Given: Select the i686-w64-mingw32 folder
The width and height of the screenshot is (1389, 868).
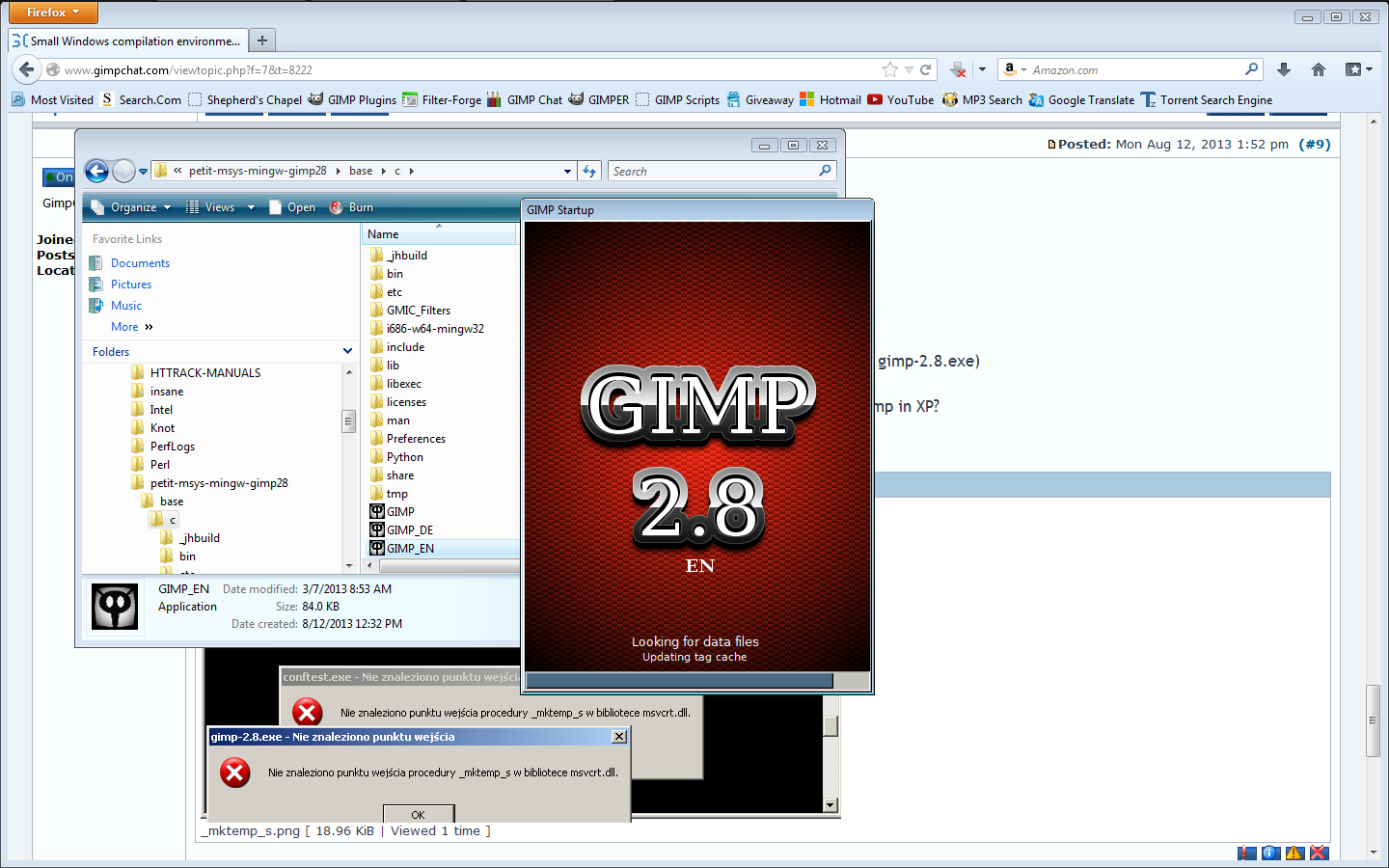Looking at the screenshot, I should coord(427,329).
